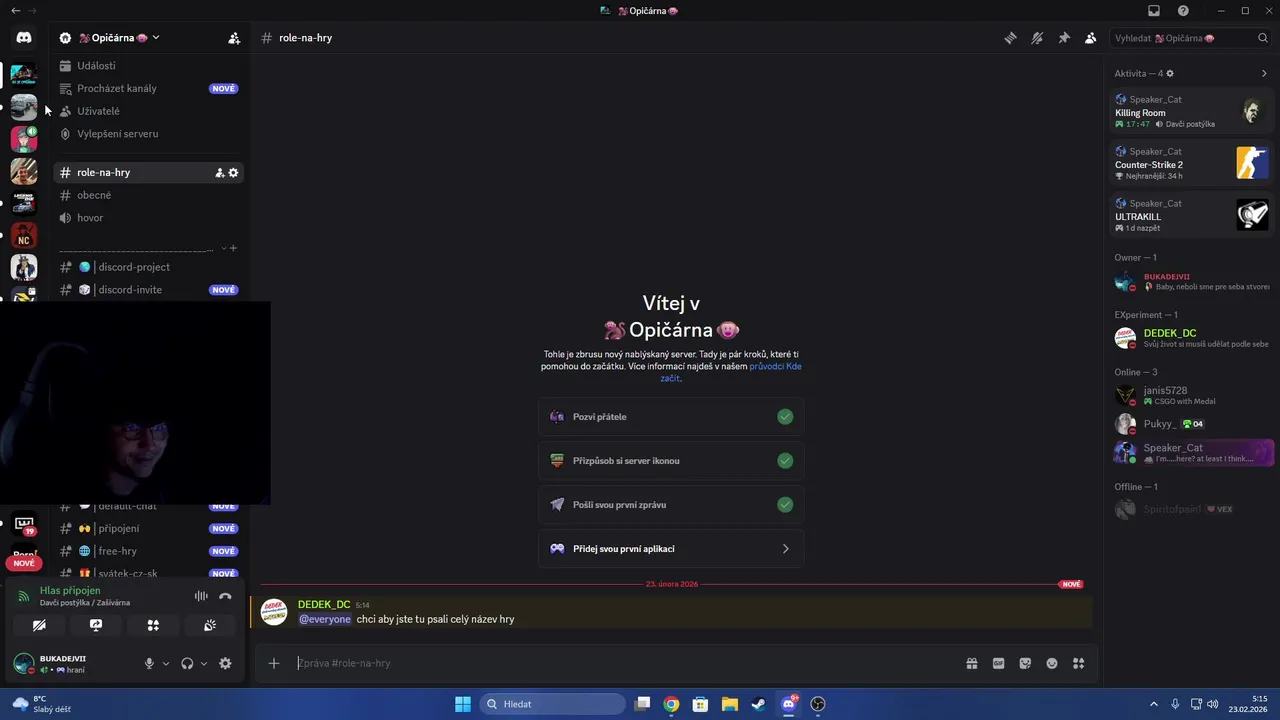Open Uživatelé list
This screenshot has height=720, width=1280.
click(148, 111)
